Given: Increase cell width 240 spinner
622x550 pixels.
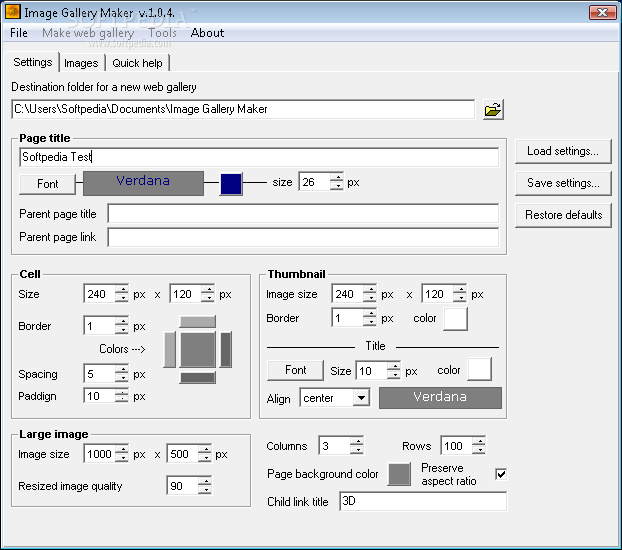Looking at the screenshot, I should pyautogui.click(x=122, y=290).
